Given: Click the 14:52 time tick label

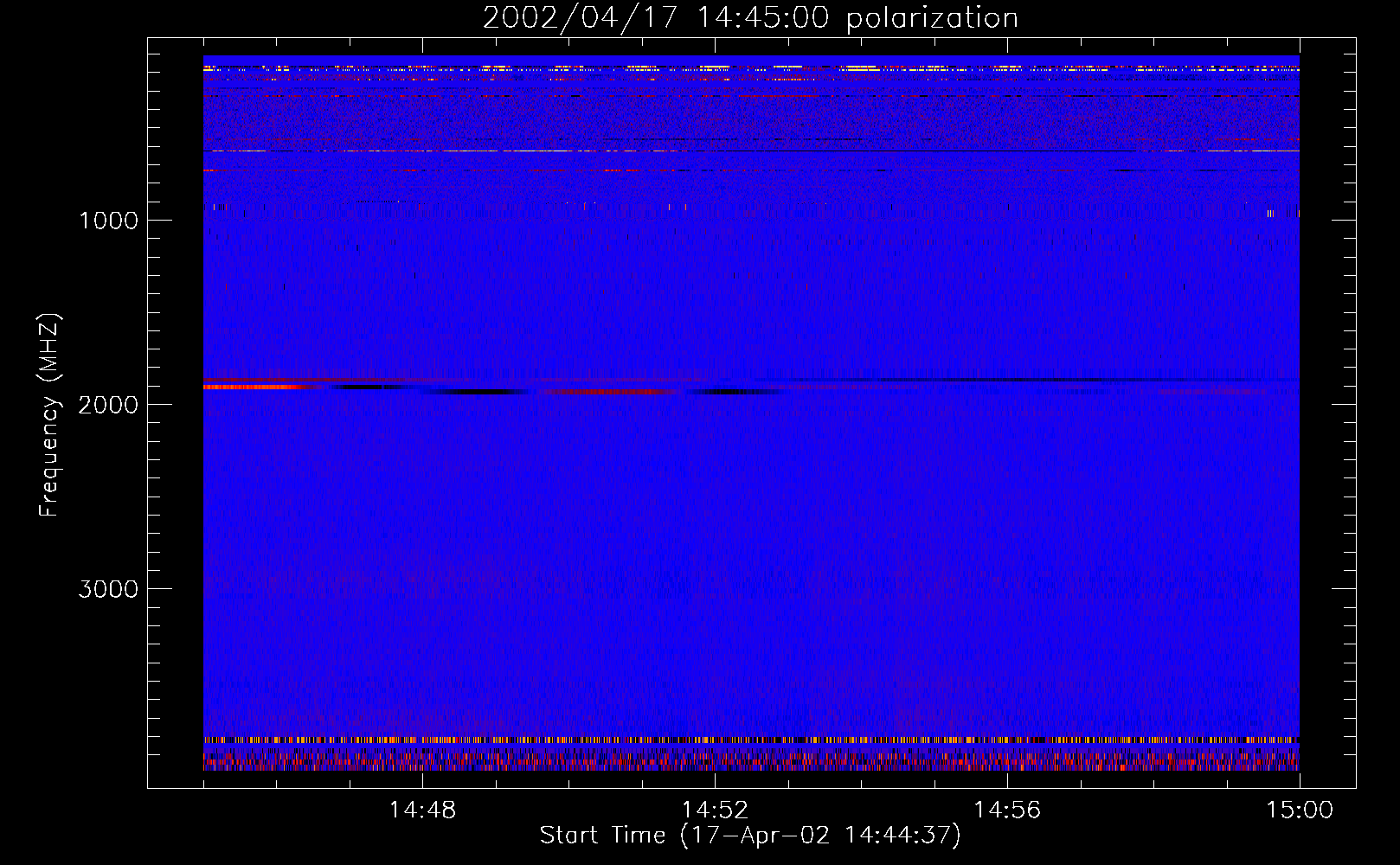Looking at the screenshot, I should pyautogui.click(x=715, y=811).
